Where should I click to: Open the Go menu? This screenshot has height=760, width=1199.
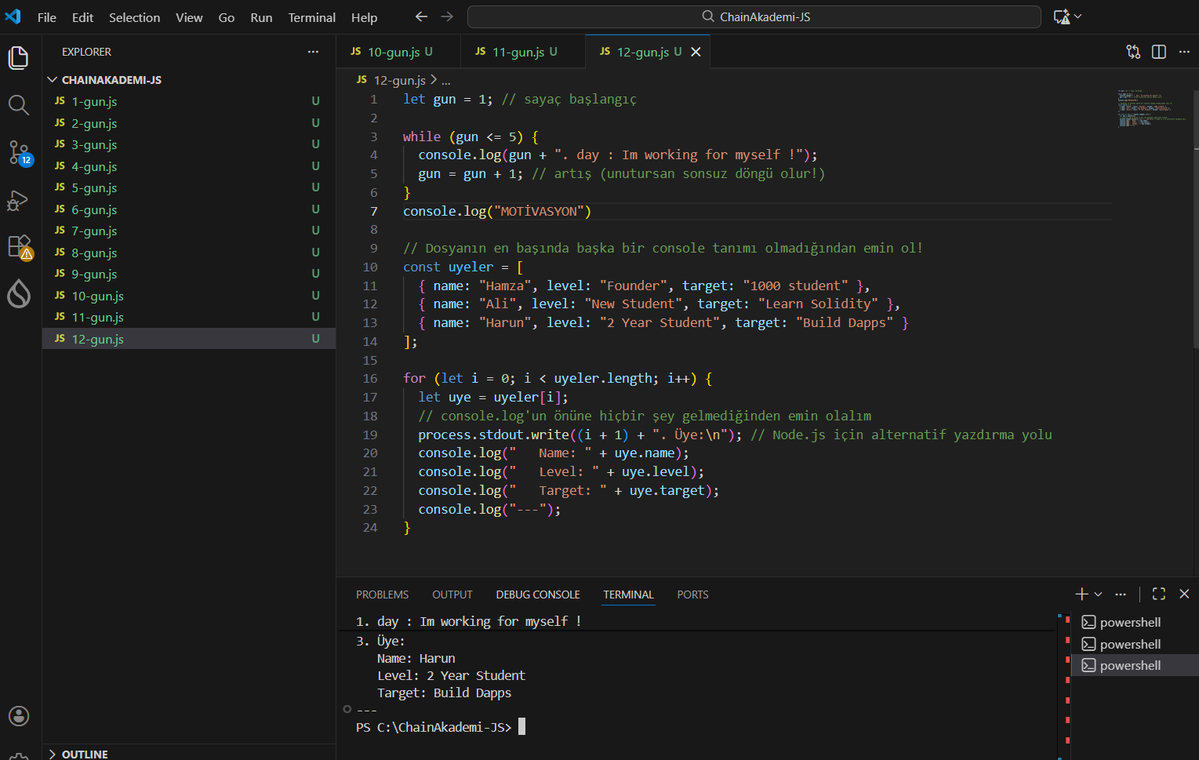pyautogui.click(x=226, y=17)
